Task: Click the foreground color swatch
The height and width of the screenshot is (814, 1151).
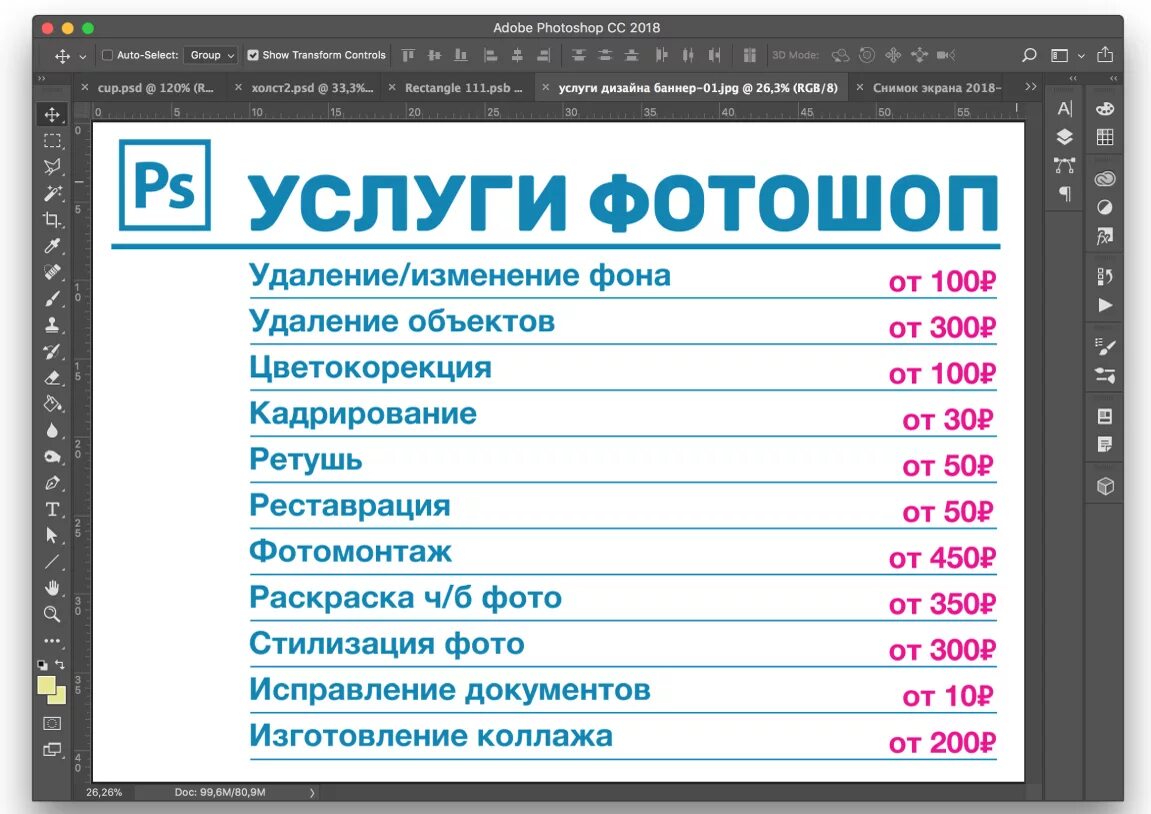Action: 46,686
